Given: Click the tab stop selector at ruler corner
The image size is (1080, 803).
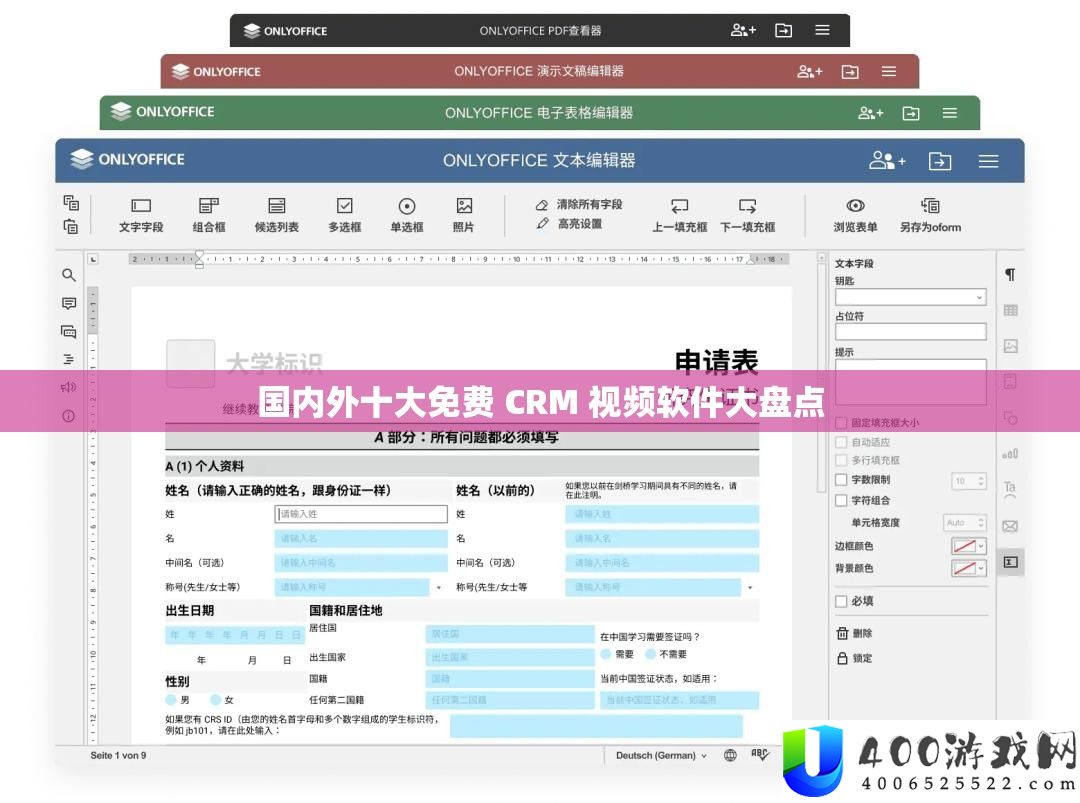Looking at the screenshot, I should click(93, 259).
